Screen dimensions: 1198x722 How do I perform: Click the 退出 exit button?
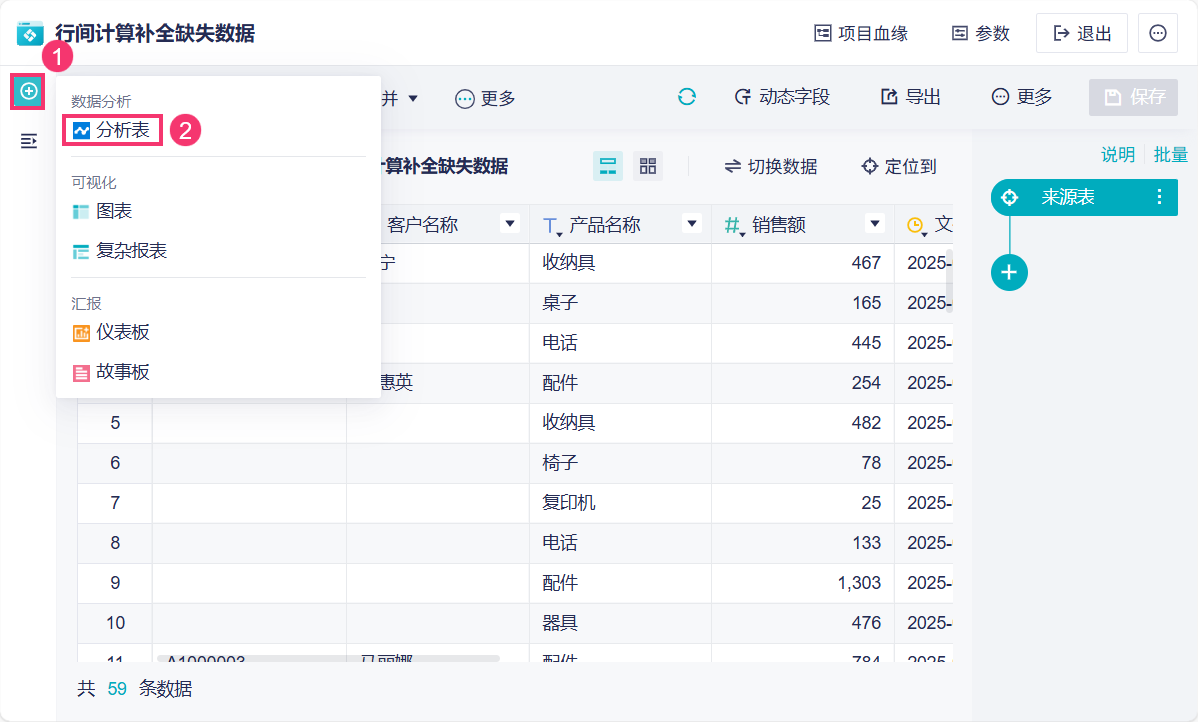point(1082,33)
